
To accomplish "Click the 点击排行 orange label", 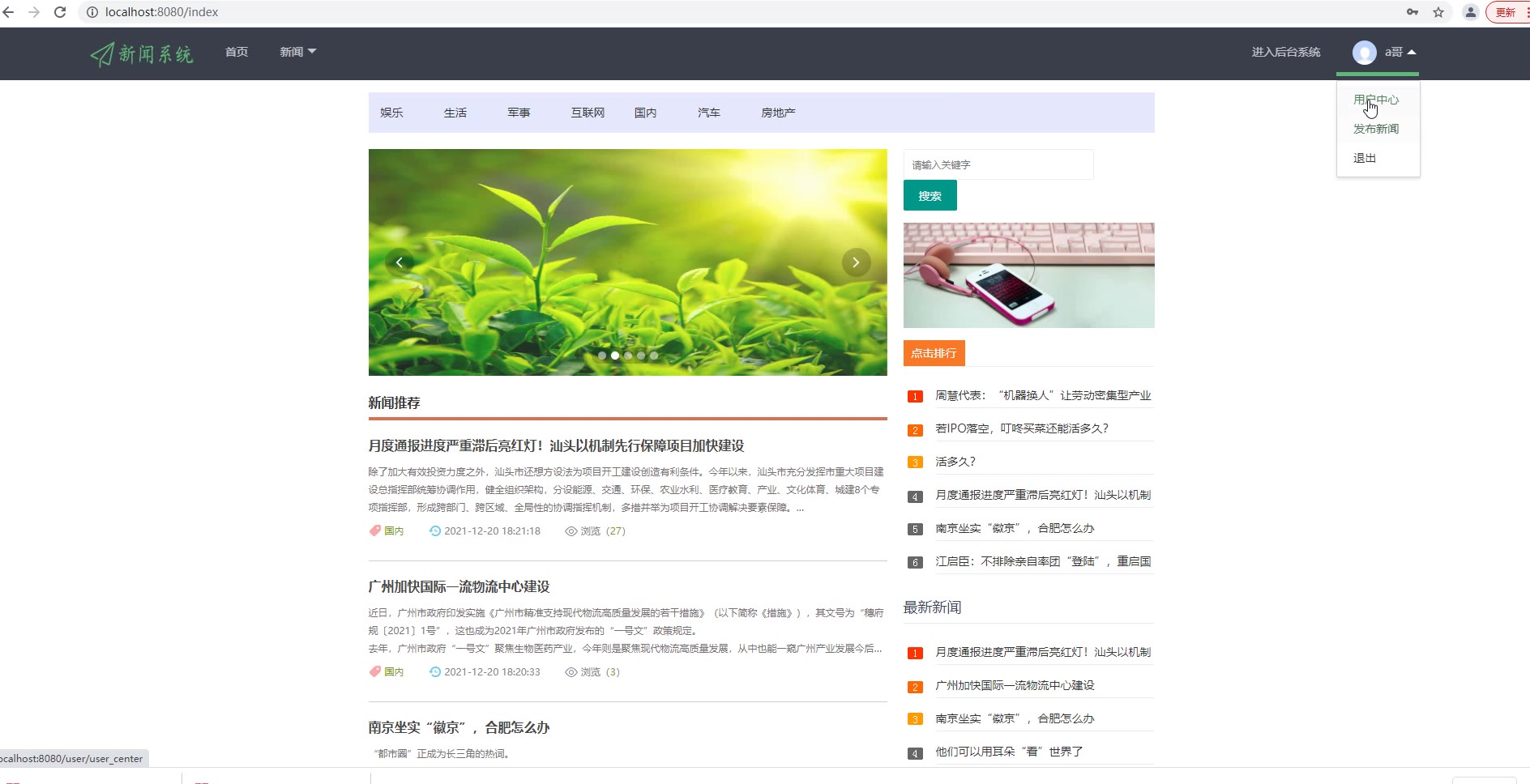I will coord(934,353).
